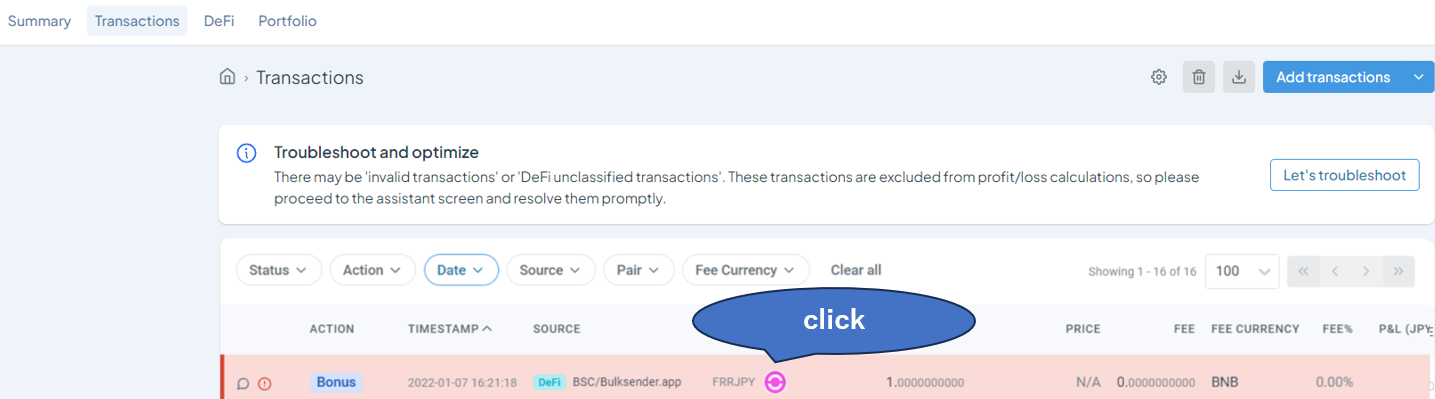Expand Add transactions dropdown arrow
Viewport: 1435px width, 399px height.
tap(1418, 77)
